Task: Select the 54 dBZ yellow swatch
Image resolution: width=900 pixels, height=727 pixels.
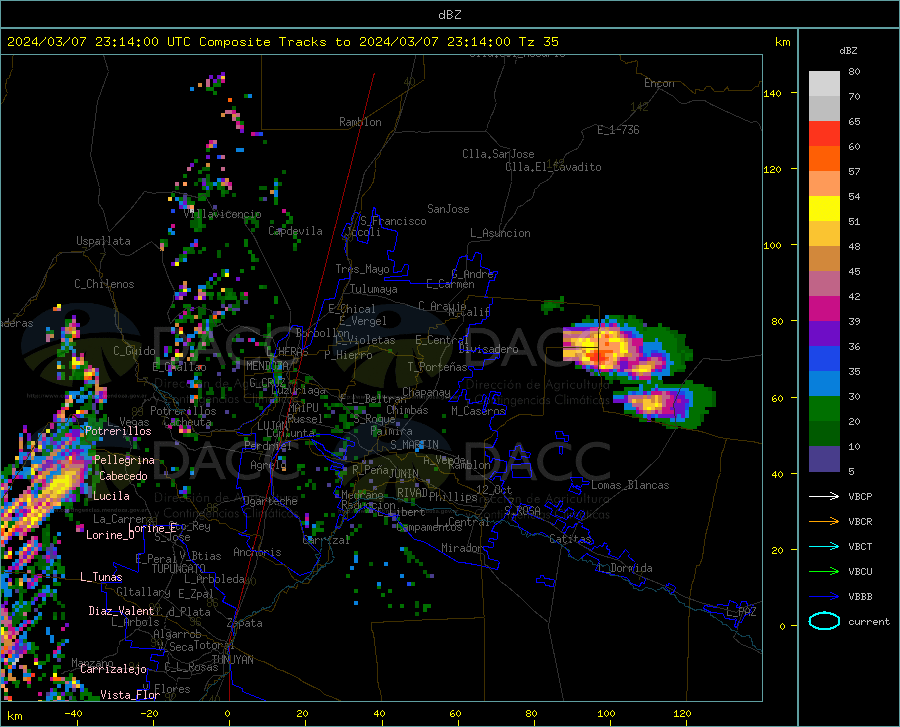Action: click(824, 209)
